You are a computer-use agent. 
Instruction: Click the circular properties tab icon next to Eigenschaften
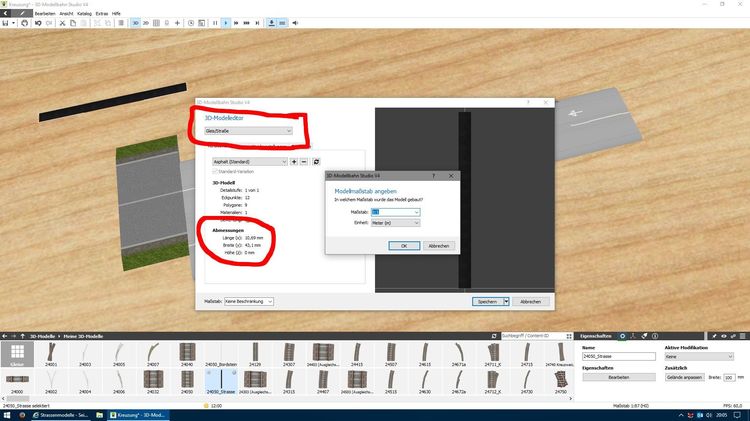point(622,336)
